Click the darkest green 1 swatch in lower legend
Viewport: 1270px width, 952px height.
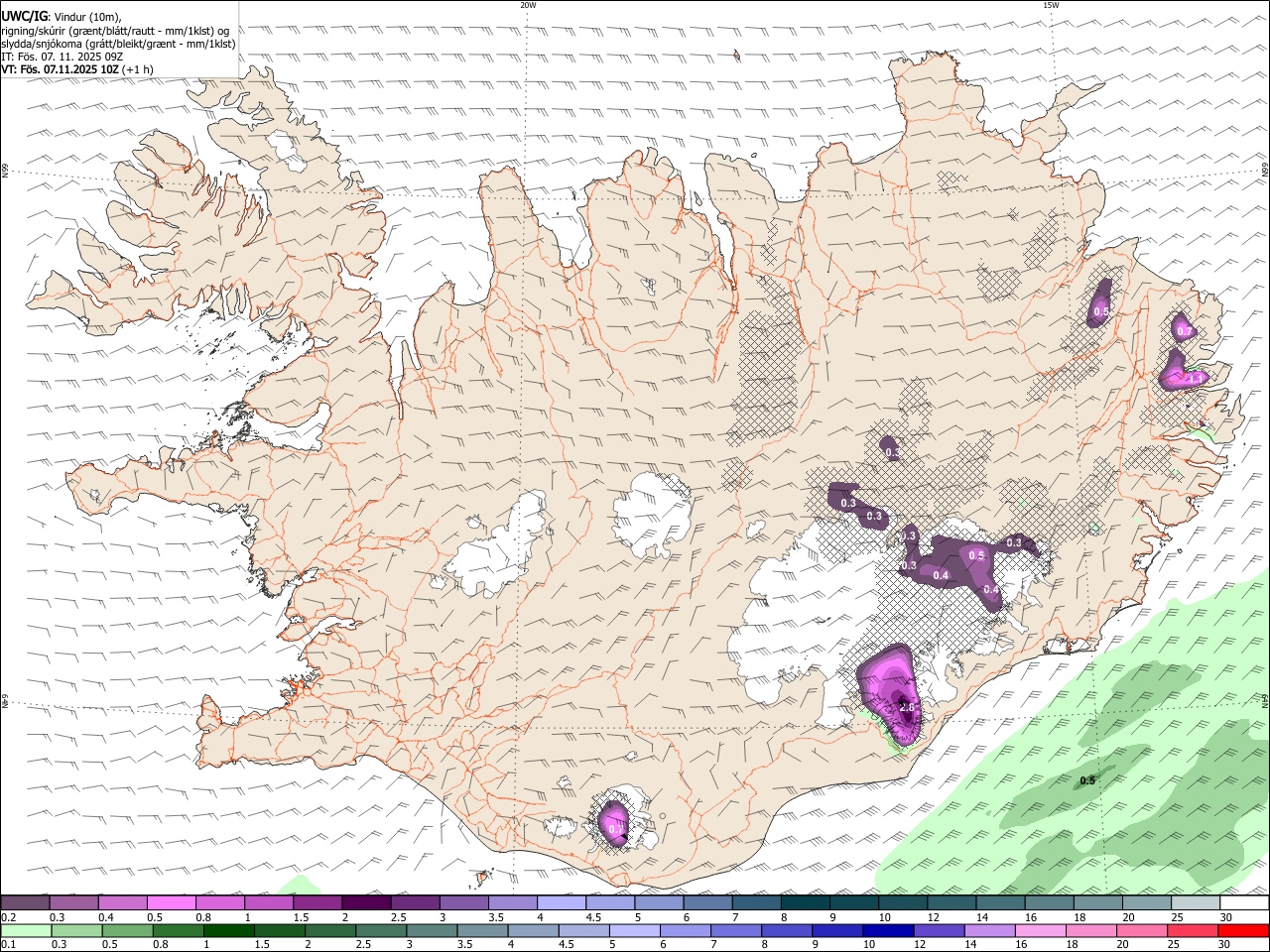(228, 931)
